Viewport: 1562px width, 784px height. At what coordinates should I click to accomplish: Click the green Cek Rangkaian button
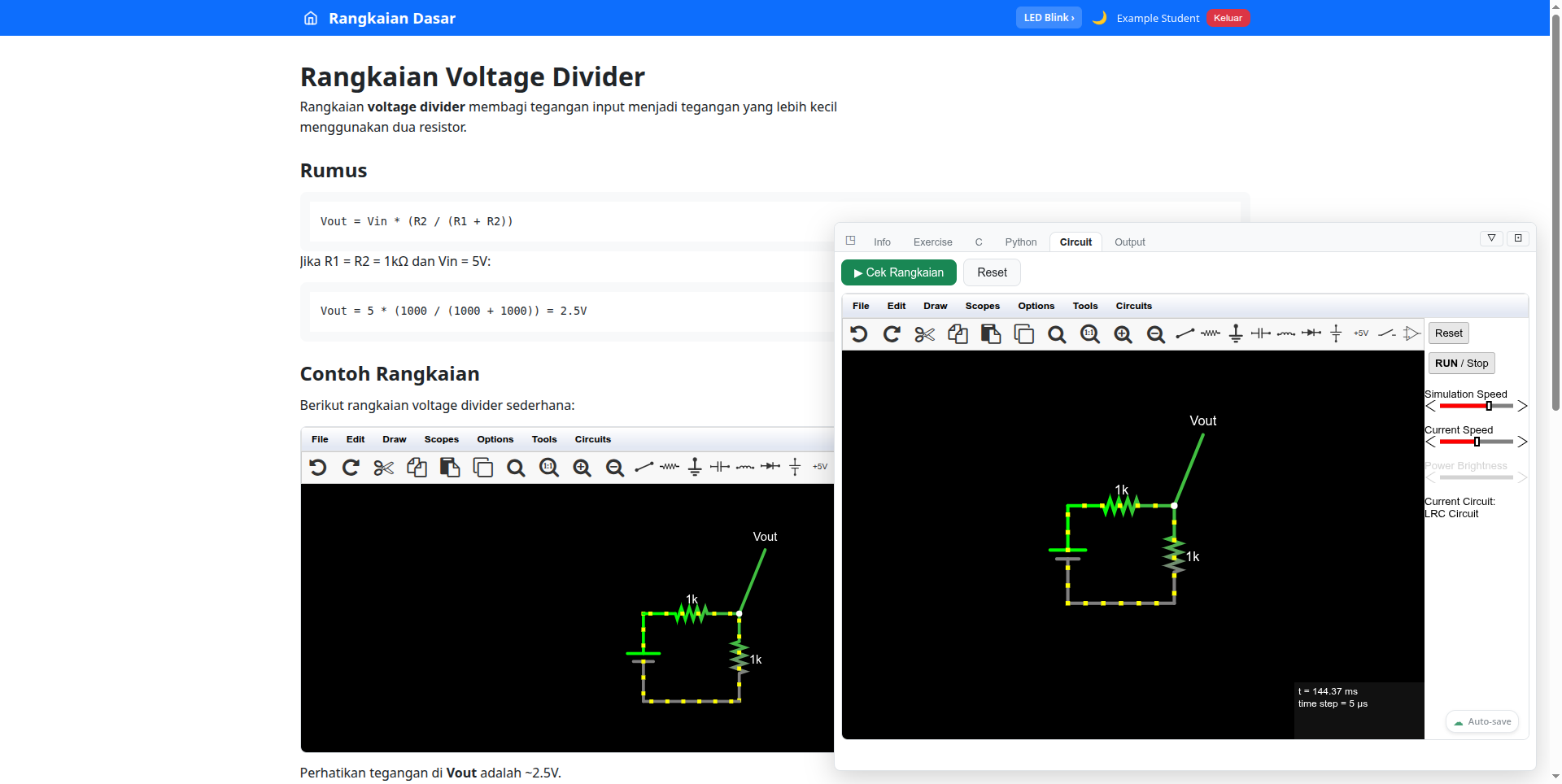click(x=898, y=272)
